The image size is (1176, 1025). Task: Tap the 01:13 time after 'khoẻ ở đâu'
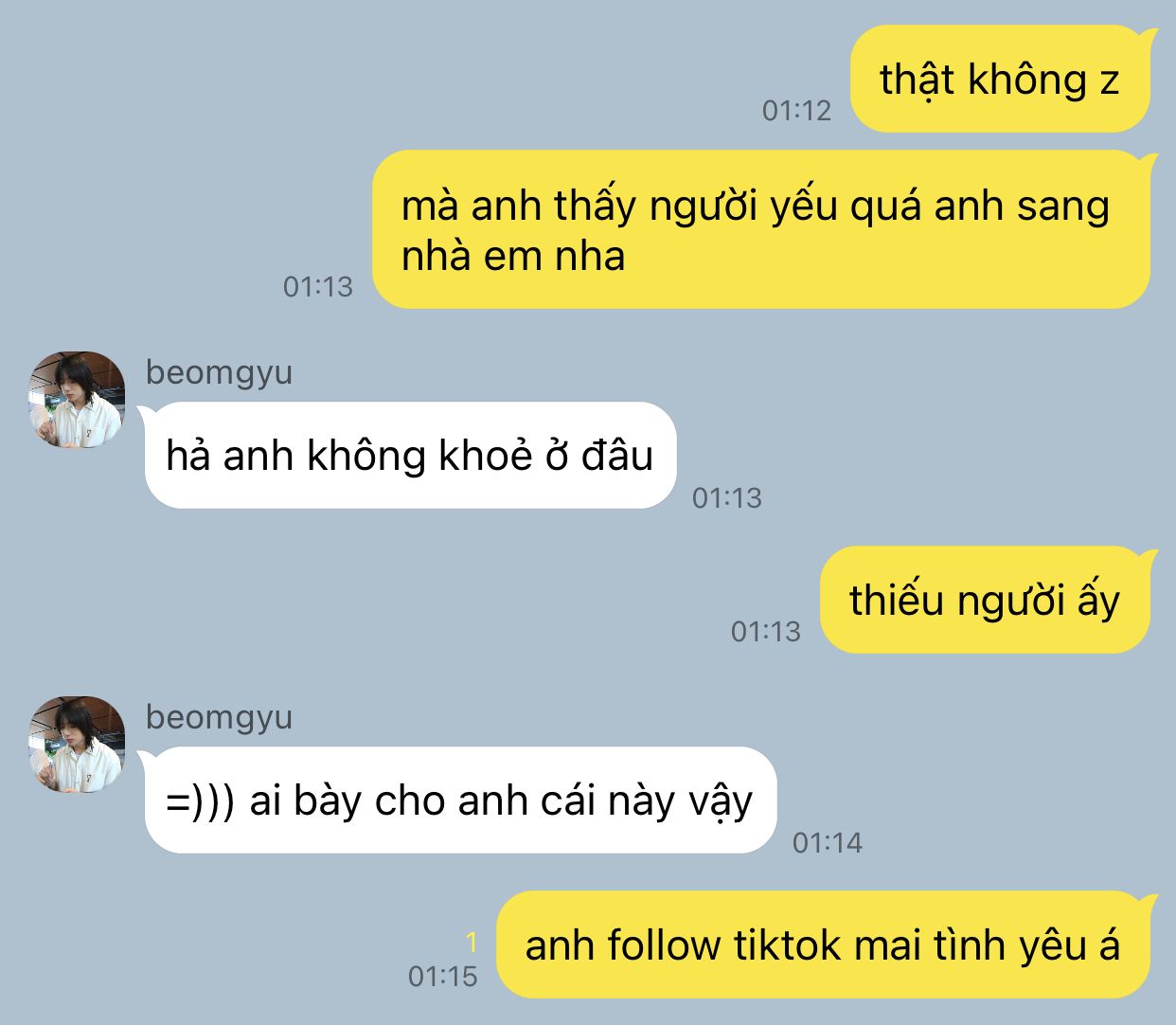coord(727,497)
